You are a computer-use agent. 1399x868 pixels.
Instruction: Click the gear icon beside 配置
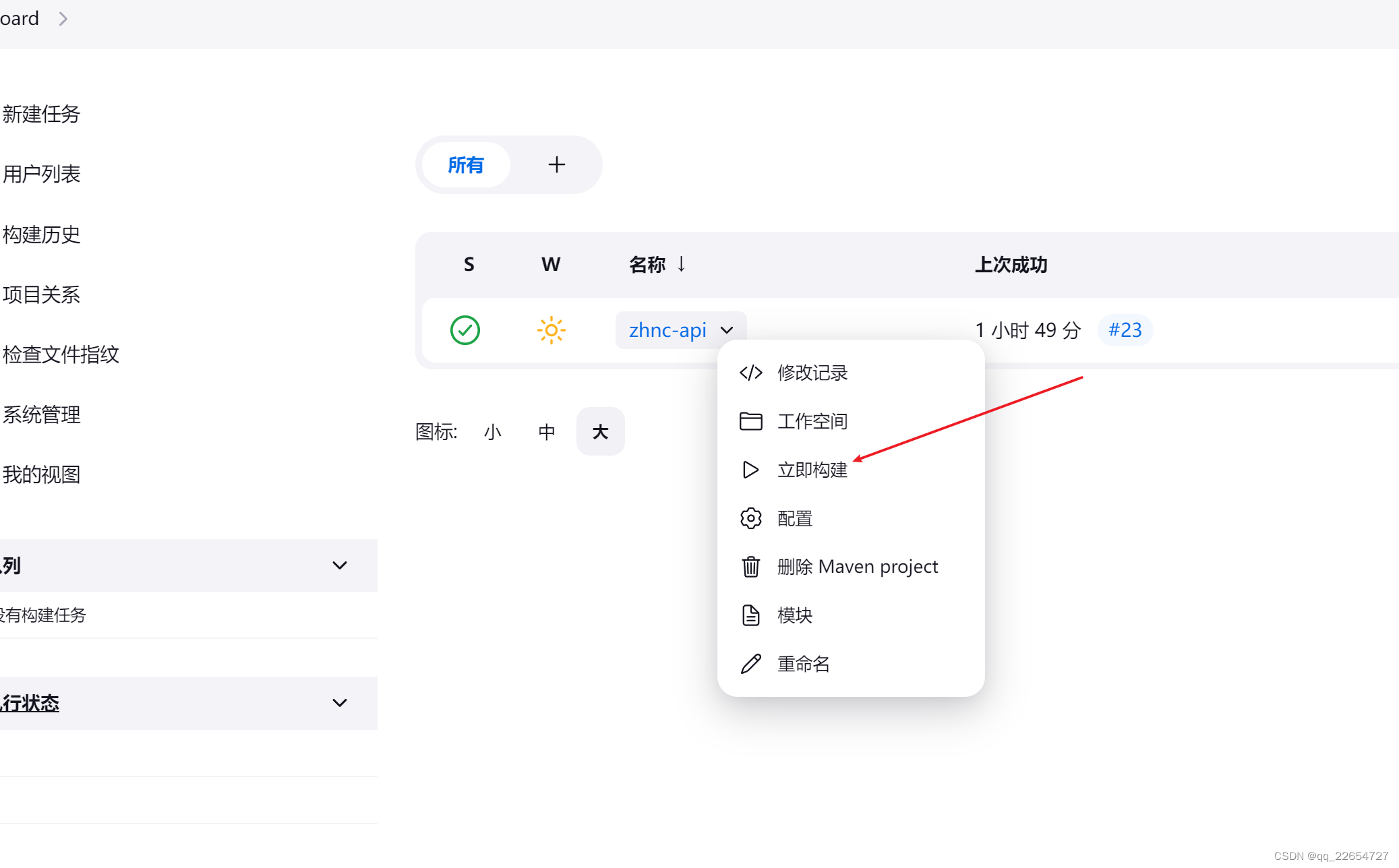(x=750, y=518)
